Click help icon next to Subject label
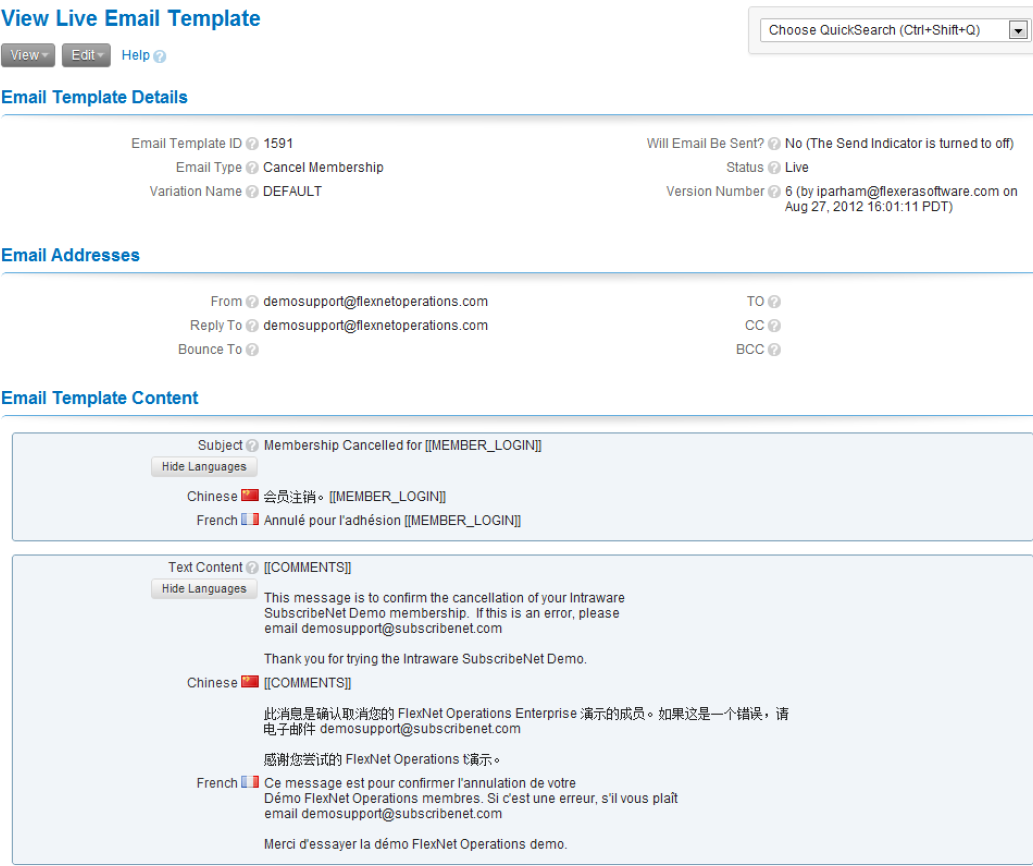The width and height of the screenshot is (1033, 866). (x=252, y=446)
